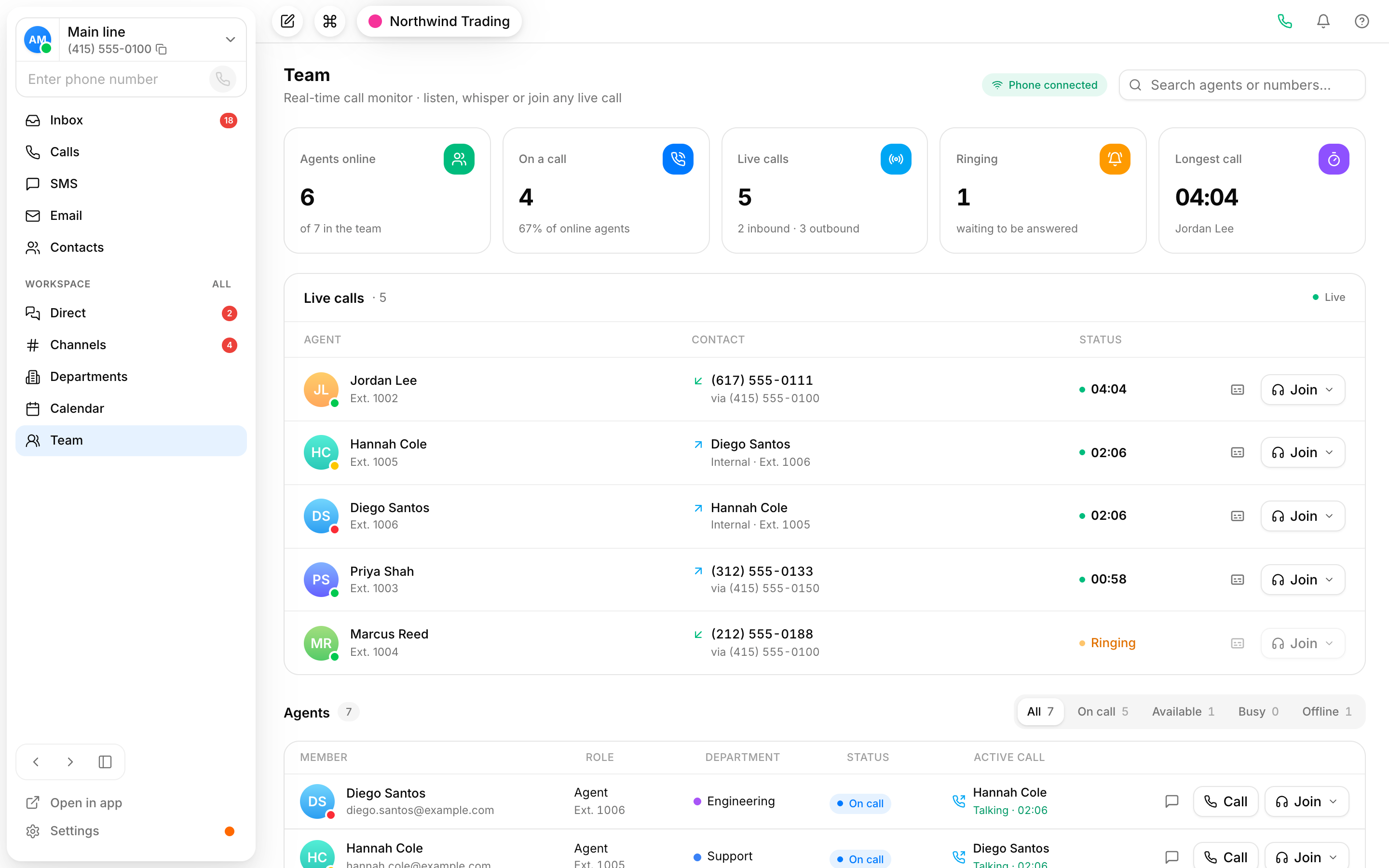Image resolution: width=1389 pixels, height=868 pixels.
Task: Click the On a call card icon
Action: coord(678,159)
